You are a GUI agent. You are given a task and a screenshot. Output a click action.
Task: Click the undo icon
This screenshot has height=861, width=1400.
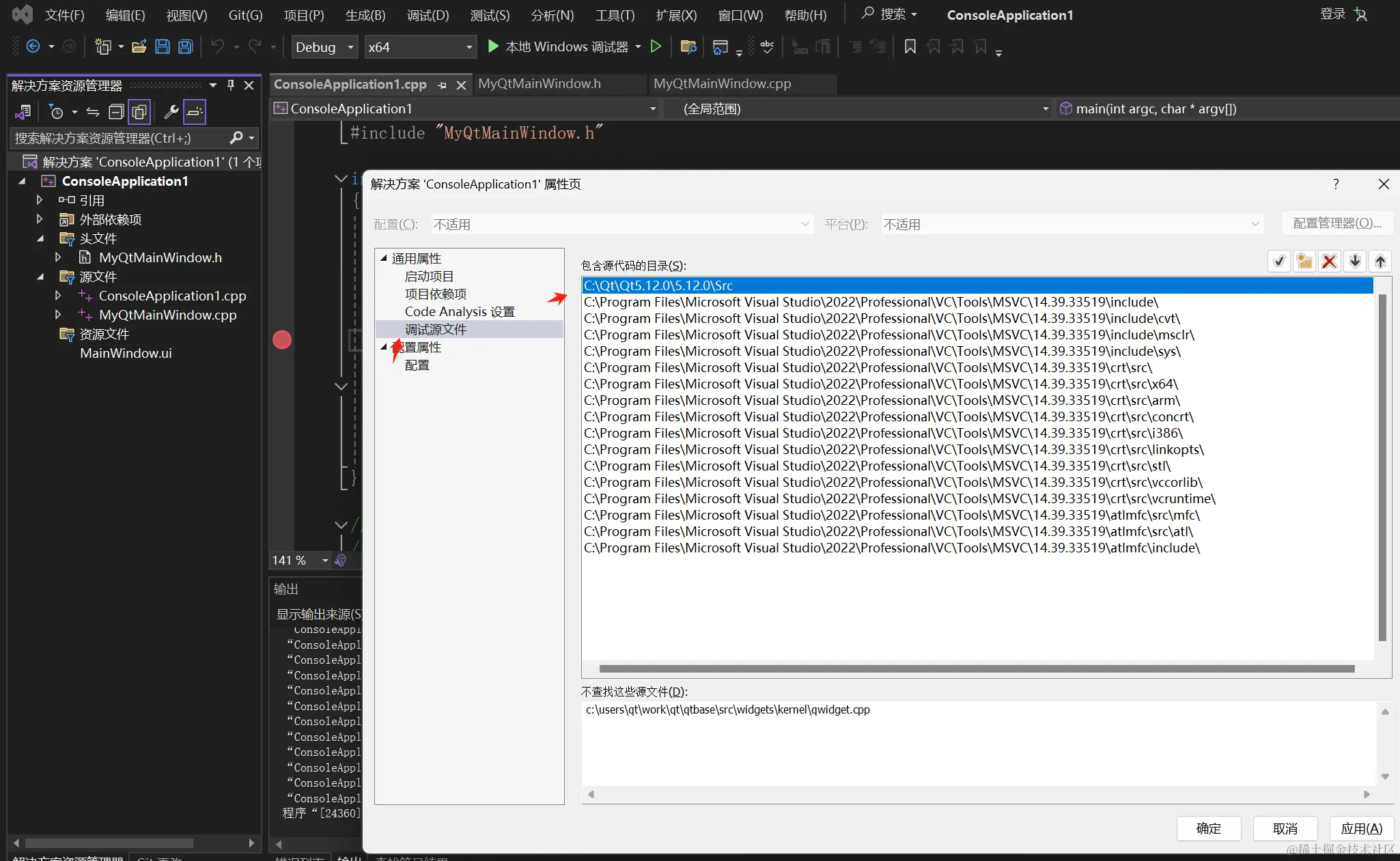[217, 46]
